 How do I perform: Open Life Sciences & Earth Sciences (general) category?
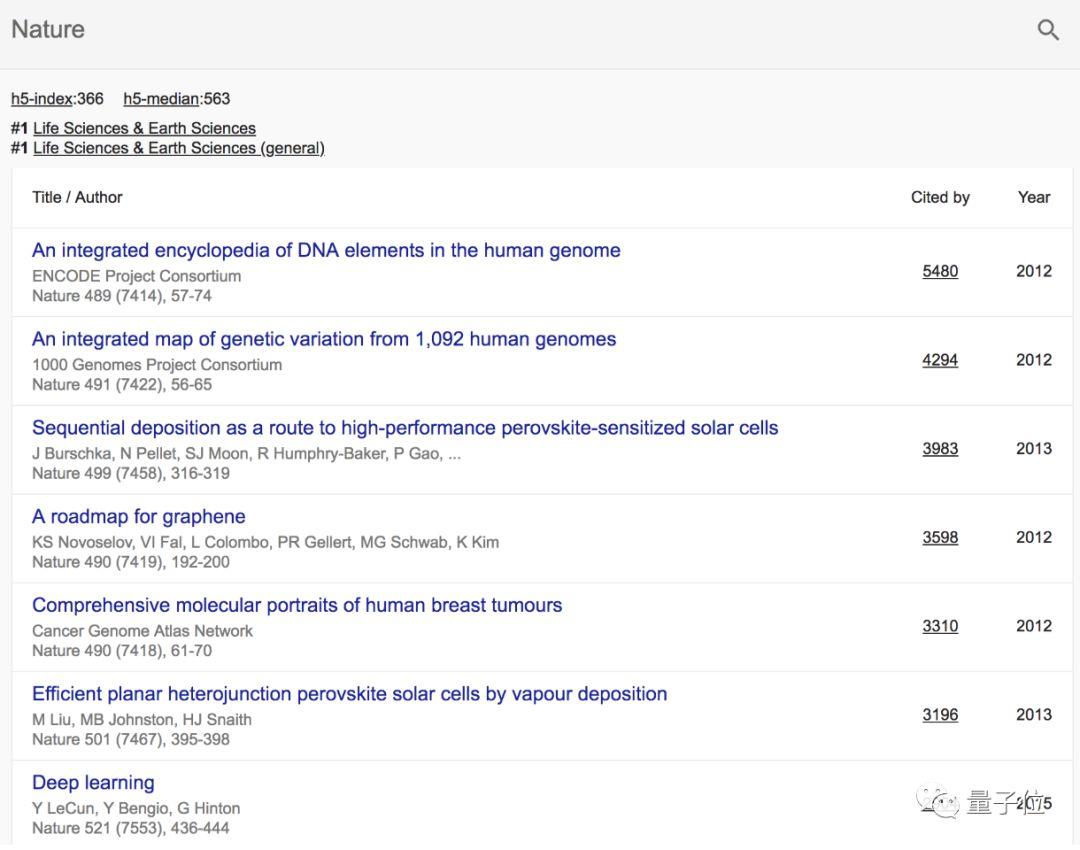178,148
